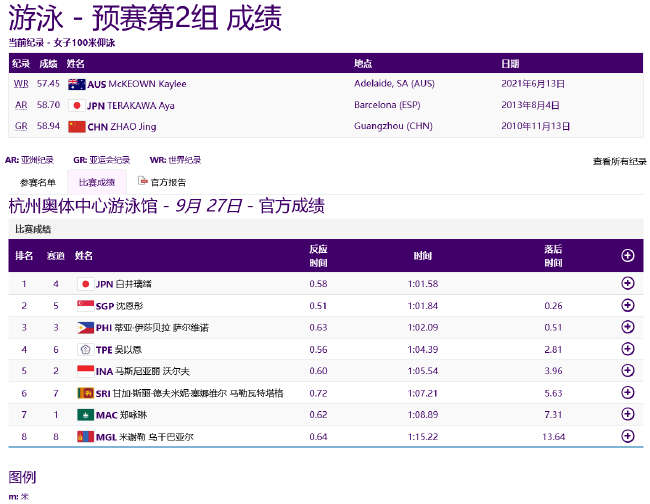
Task: Open the 查看所有纪录 link
Action: [x=619, y=161]
